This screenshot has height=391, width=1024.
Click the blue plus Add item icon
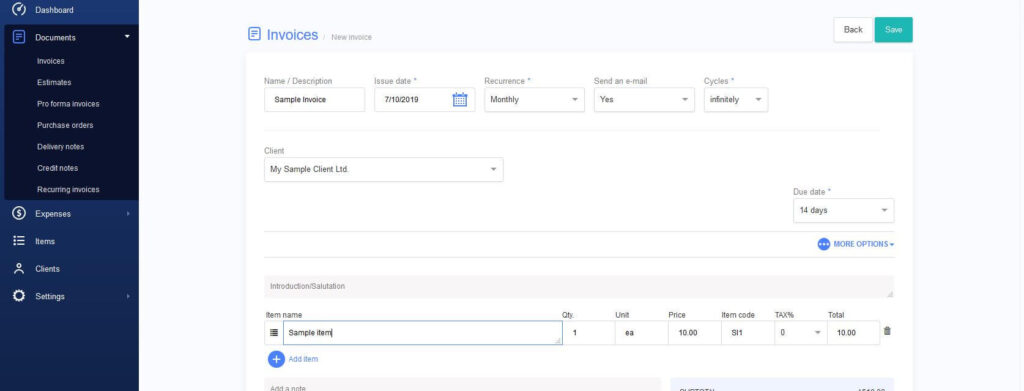click(x=276, y=359)
